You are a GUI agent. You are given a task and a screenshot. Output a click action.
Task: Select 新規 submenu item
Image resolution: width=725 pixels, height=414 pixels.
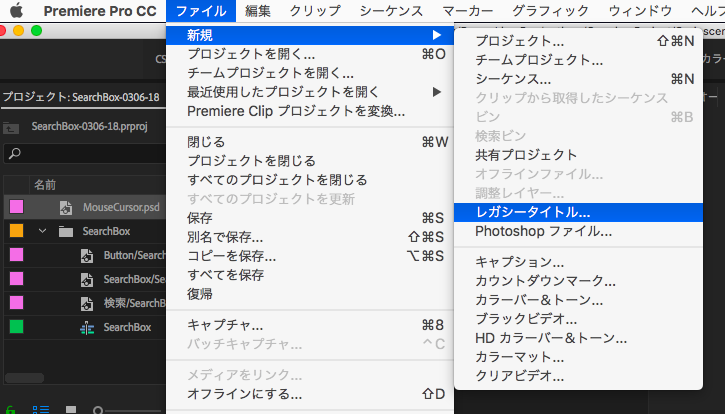(310, 35)
